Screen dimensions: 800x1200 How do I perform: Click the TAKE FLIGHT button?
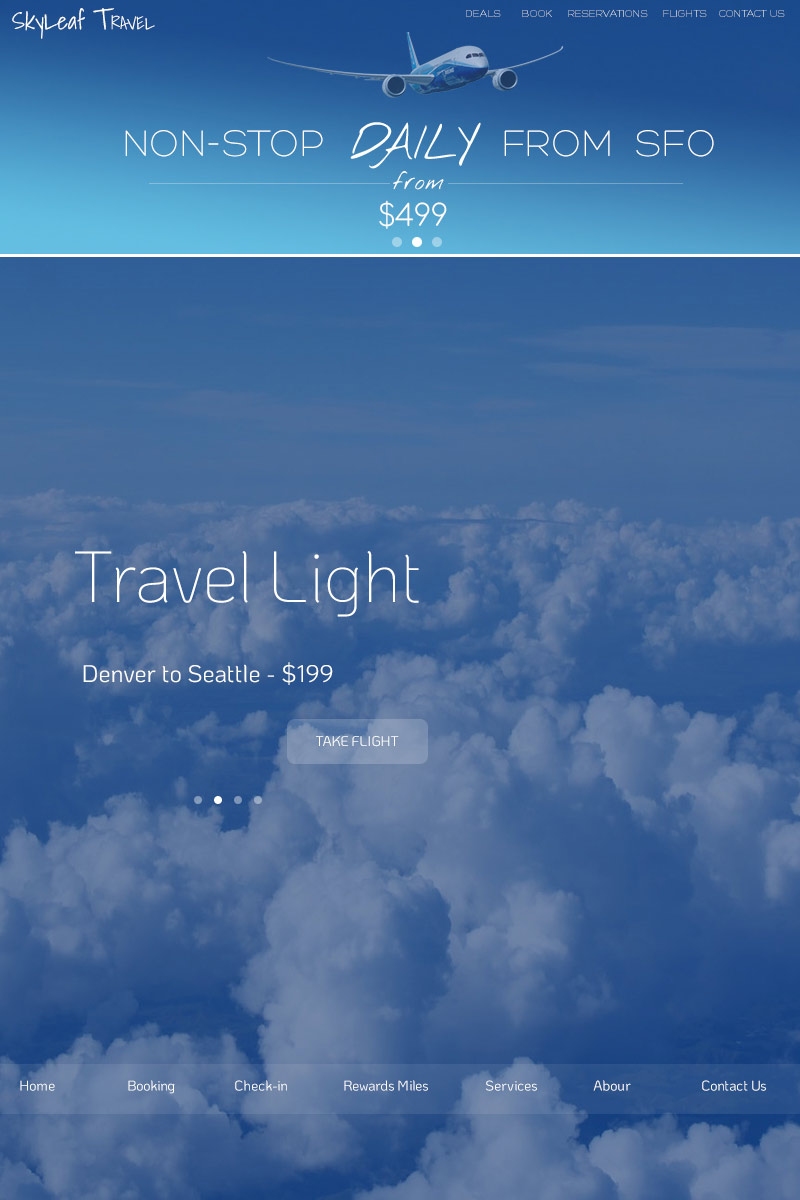pos(357,741)
